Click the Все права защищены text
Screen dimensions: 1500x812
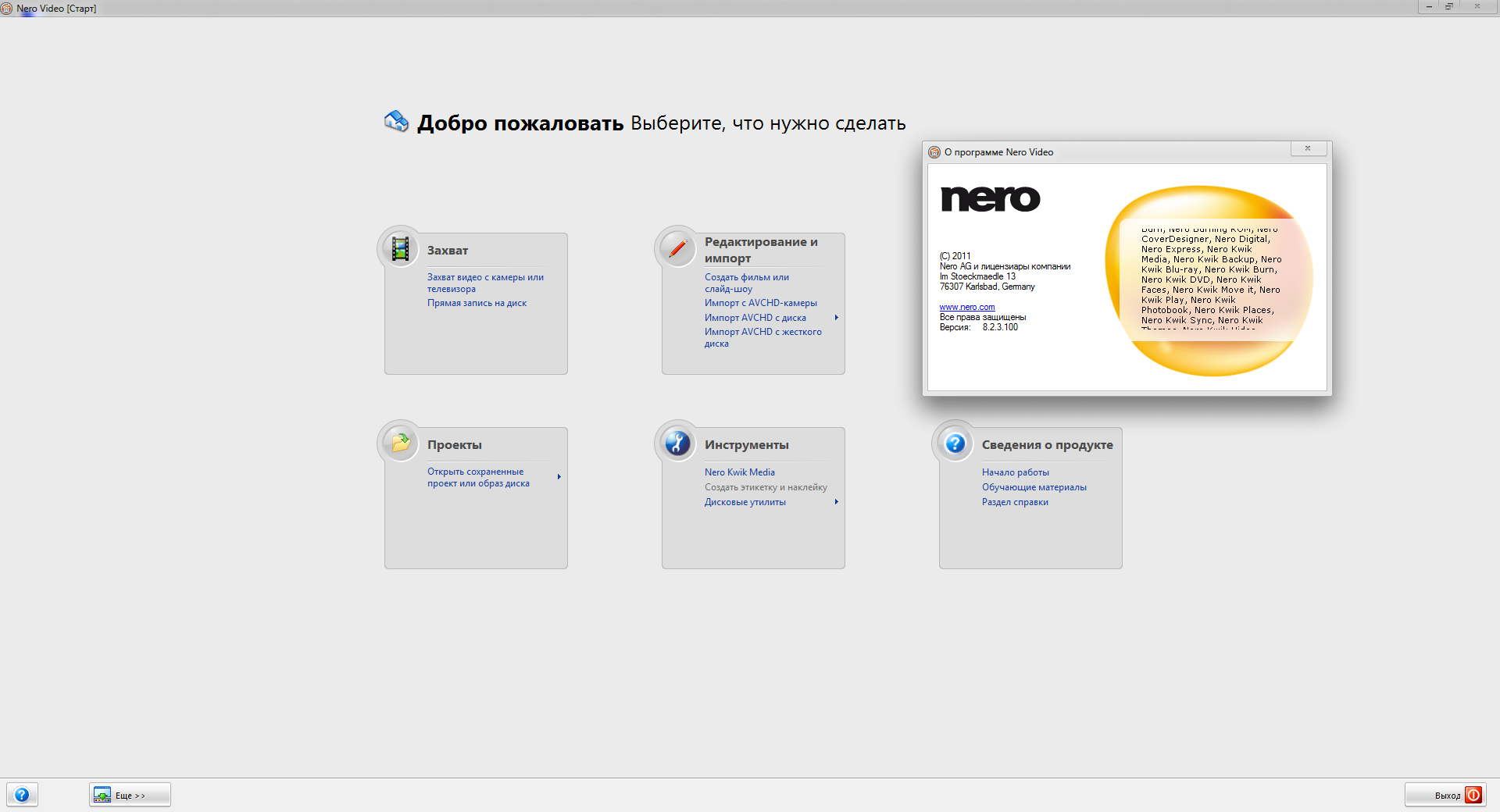tap(983, 317)
